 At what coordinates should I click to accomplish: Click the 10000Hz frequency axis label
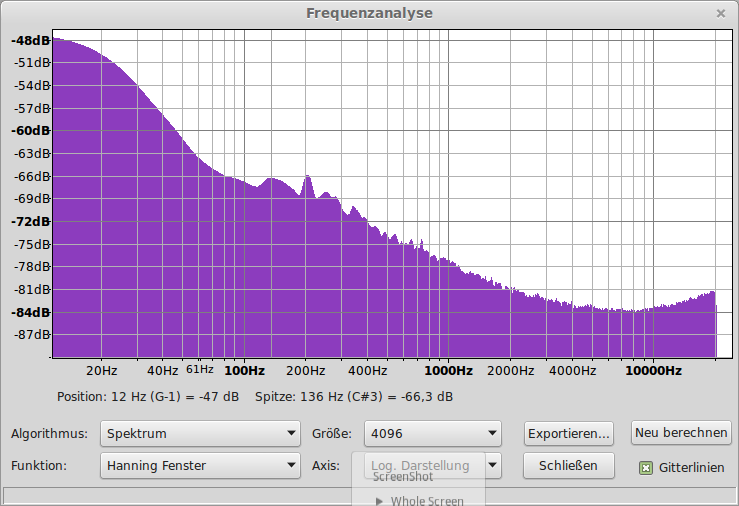pyautogui.click(x=653, y=371)
